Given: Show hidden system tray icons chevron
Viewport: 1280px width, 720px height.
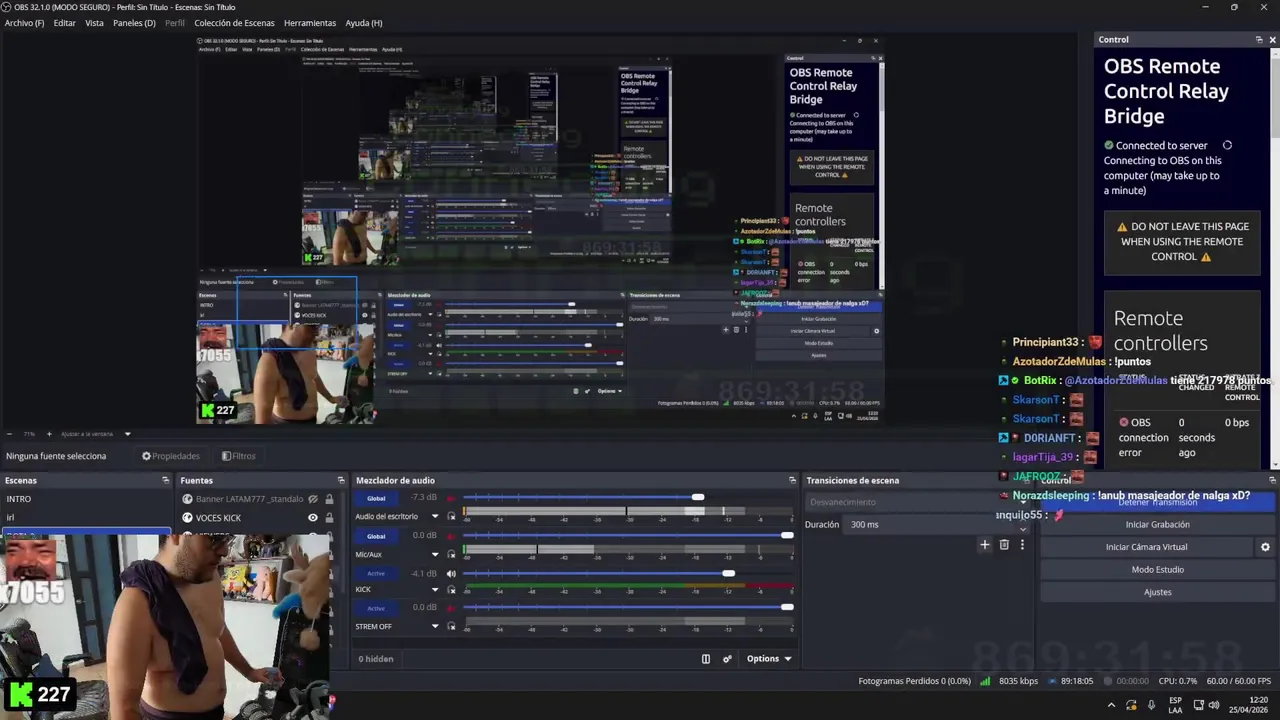Looking at the screenshot, I should tap(1111, 705).
